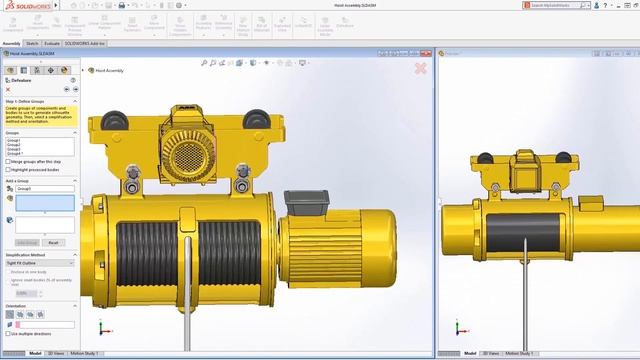Viewport: 640px width, 360px height.
Task: Click the group name field containing Group5
Action: (x=45, y=189)
